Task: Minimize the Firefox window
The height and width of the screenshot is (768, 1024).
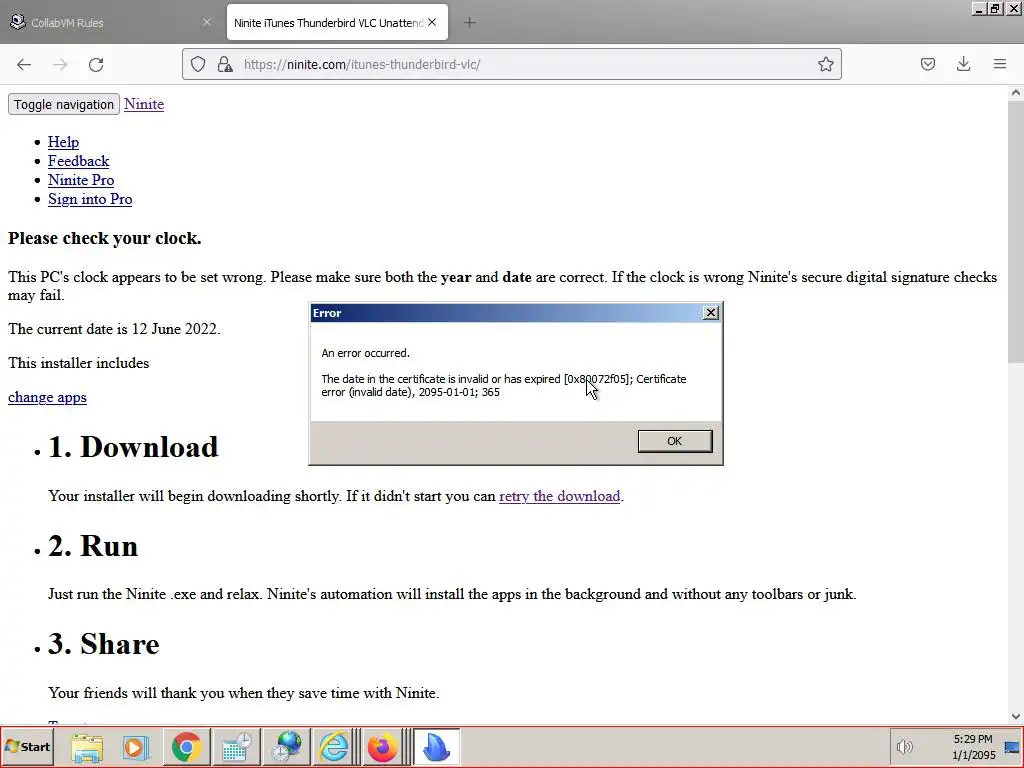Action: 978,9
